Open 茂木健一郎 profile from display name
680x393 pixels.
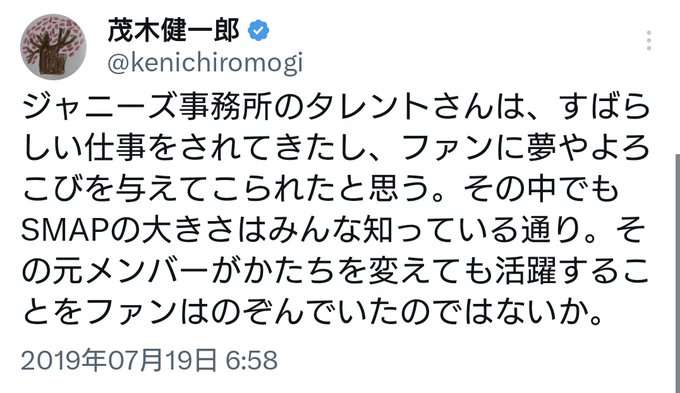pyautogui.click(x=173, y=31)
